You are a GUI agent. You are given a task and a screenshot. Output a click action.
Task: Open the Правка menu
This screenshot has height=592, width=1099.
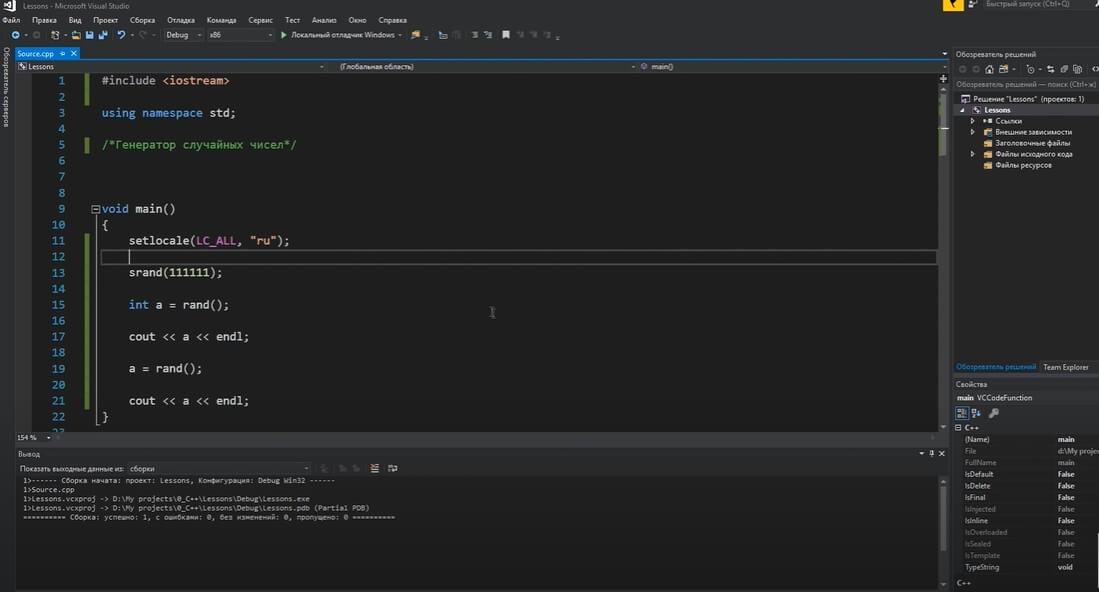[x=44, y=20]
